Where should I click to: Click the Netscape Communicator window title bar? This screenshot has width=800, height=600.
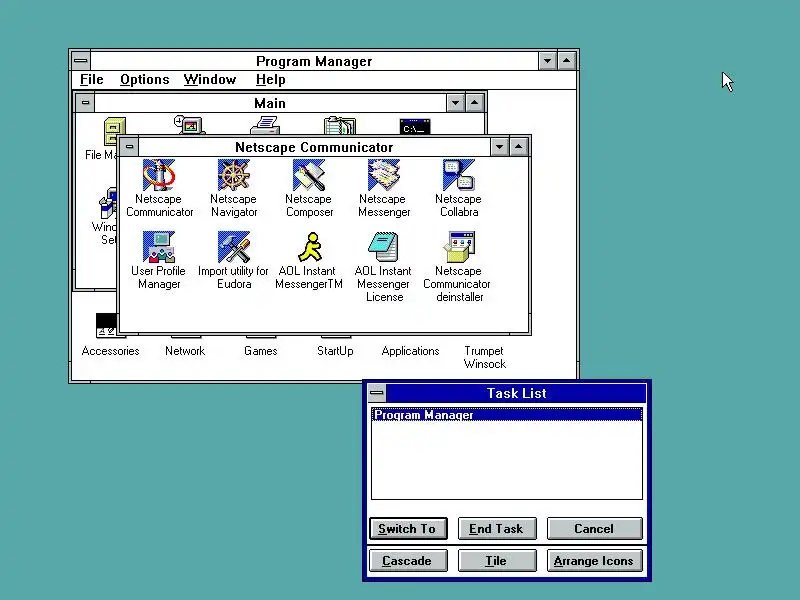pos(314,147)
